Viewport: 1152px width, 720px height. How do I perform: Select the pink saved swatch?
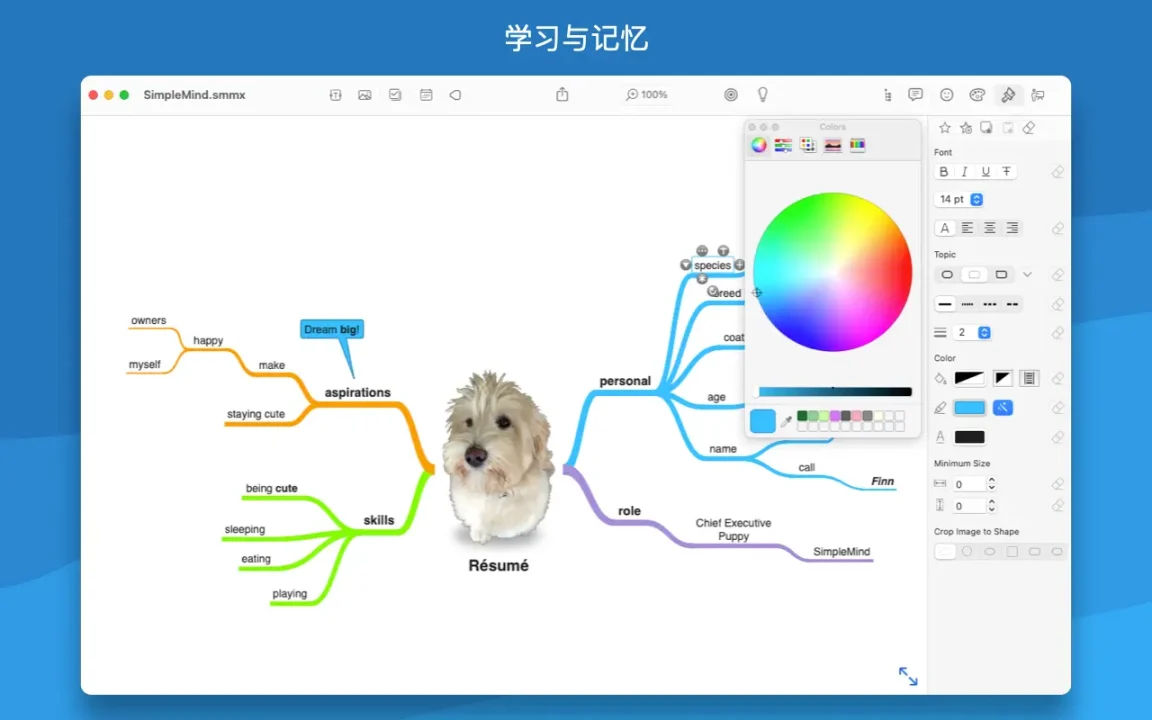(857, 416)
